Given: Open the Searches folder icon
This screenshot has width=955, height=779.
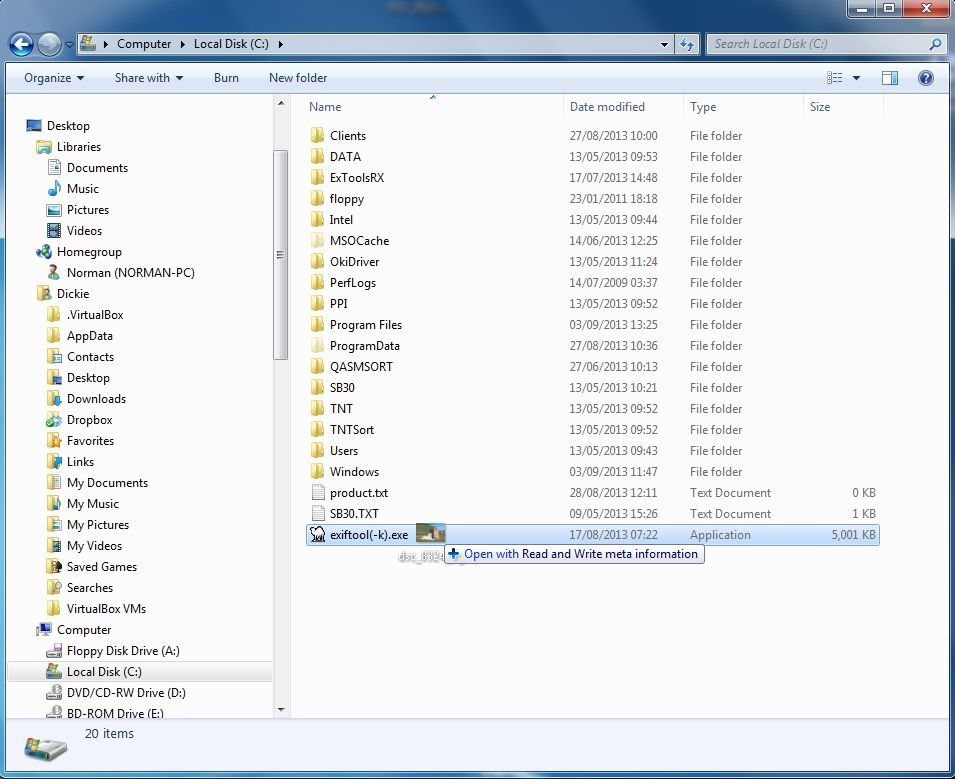Looking at the screenshot, I should click(x=54, y=588).
